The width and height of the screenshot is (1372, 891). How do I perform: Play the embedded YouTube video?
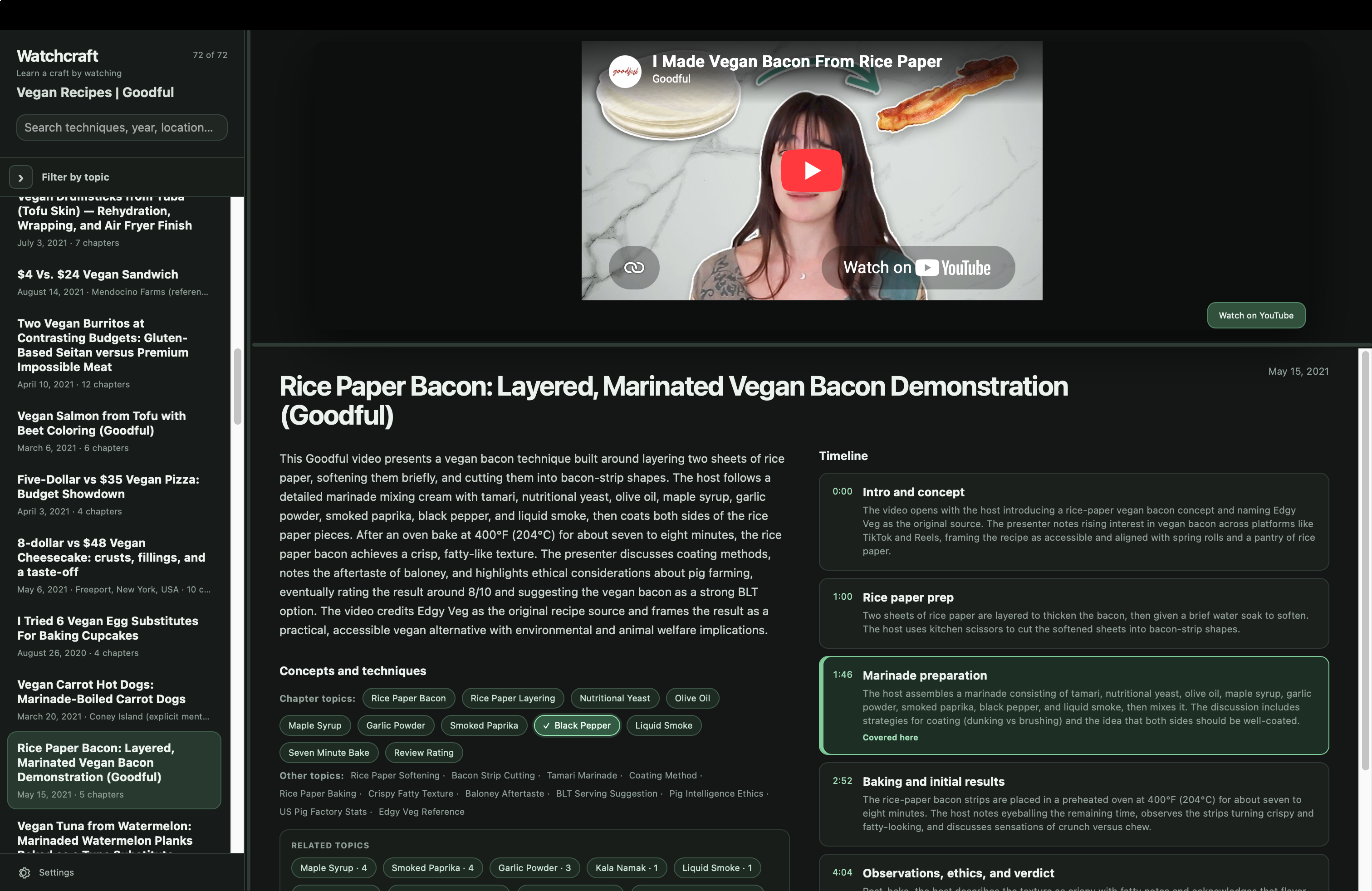(x=811, y=170)
